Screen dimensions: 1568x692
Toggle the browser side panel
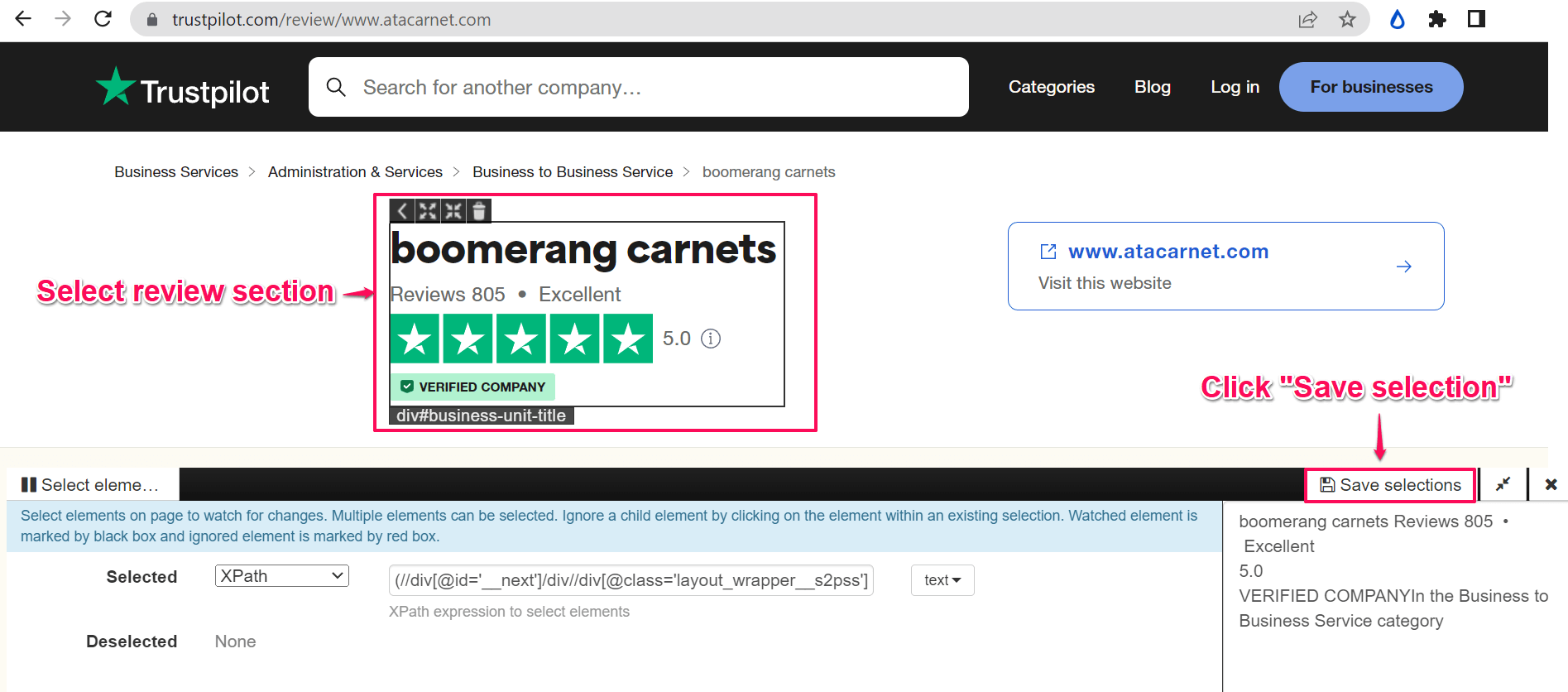[1477, 19]
